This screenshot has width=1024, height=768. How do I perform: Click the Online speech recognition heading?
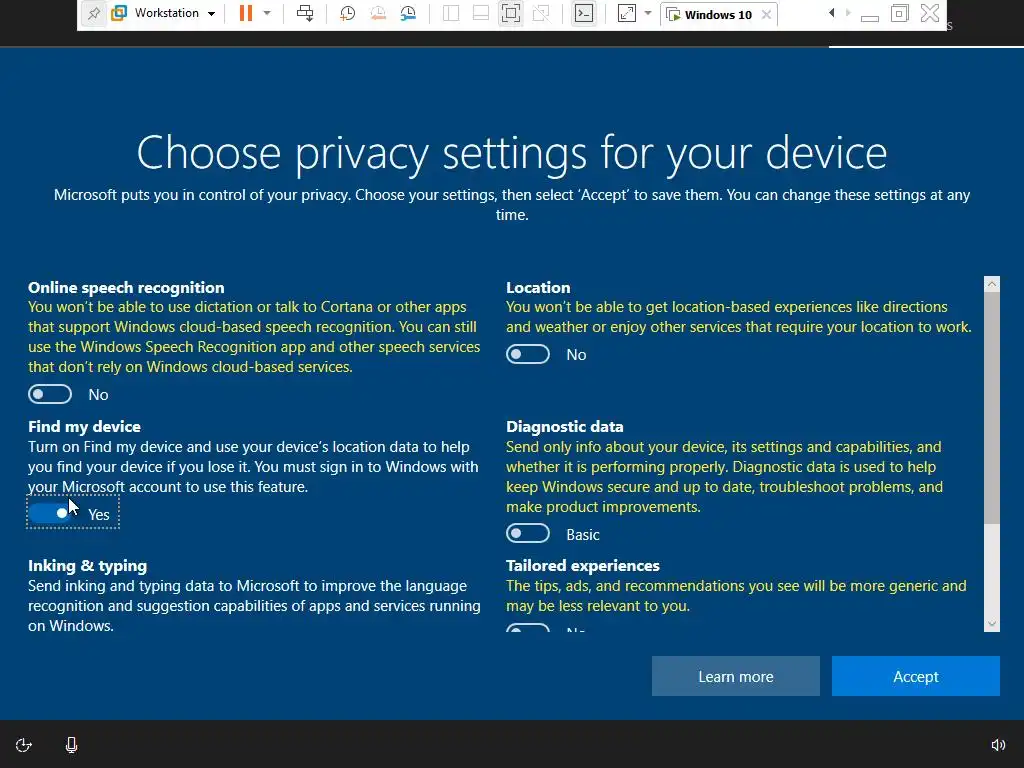(x=126, y=287)
